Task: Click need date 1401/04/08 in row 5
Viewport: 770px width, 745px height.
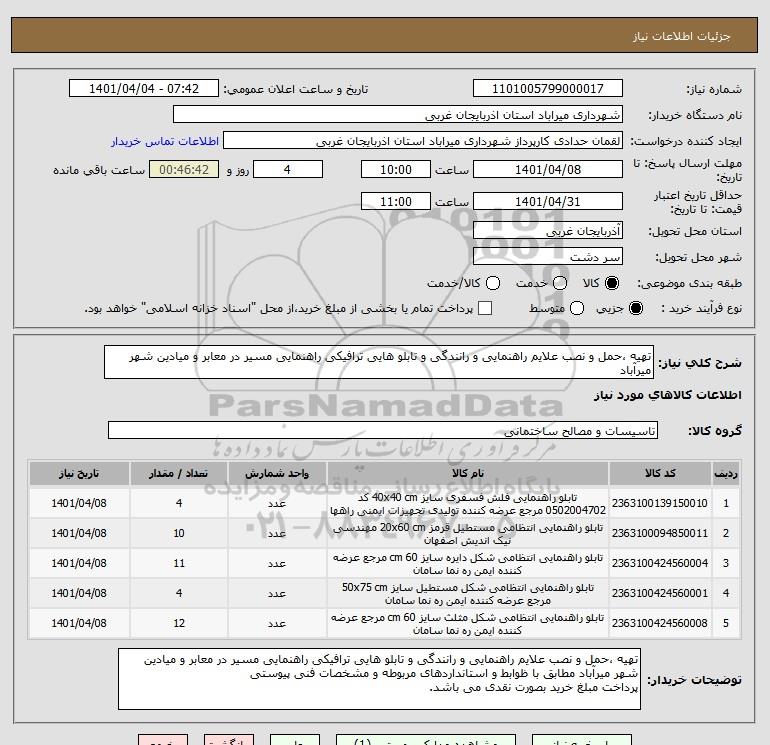Action: [79, 624]
